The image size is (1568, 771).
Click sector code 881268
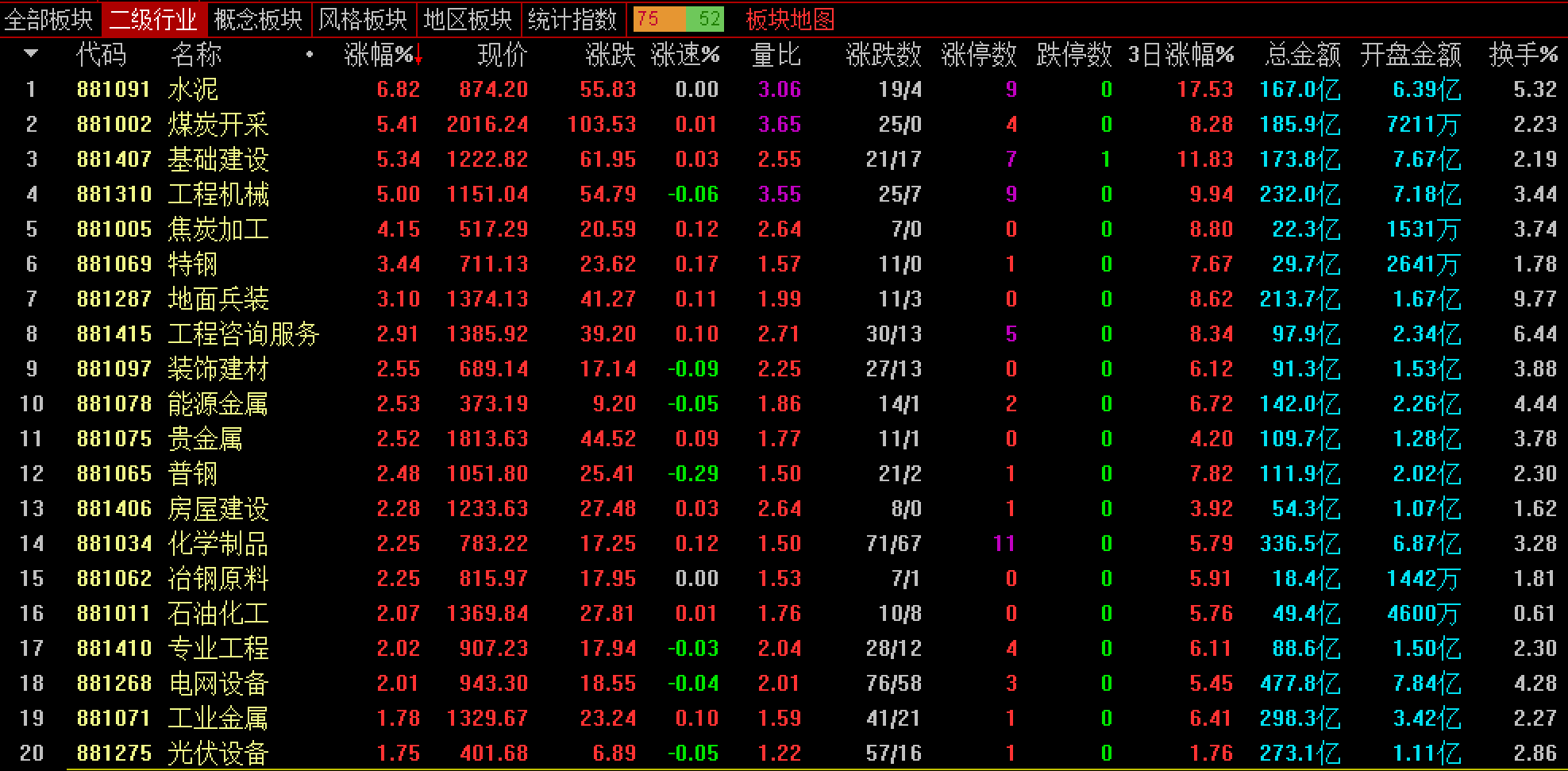click(114, 684)
